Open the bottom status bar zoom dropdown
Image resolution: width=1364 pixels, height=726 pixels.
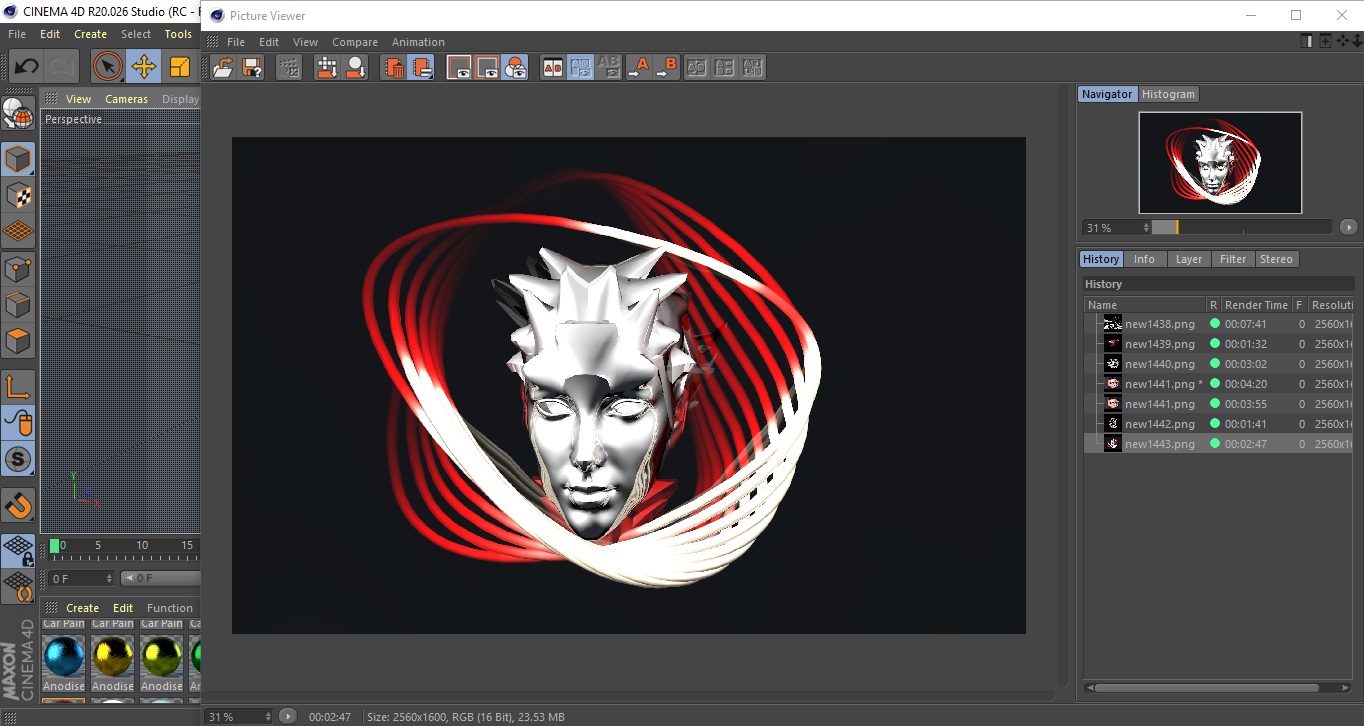(240, 717)
